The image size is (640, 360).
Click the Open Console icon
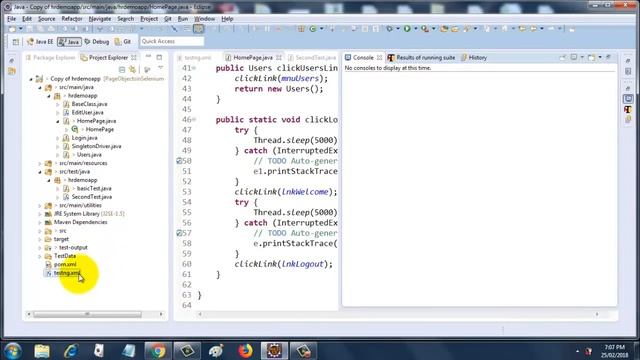[591, 58]
